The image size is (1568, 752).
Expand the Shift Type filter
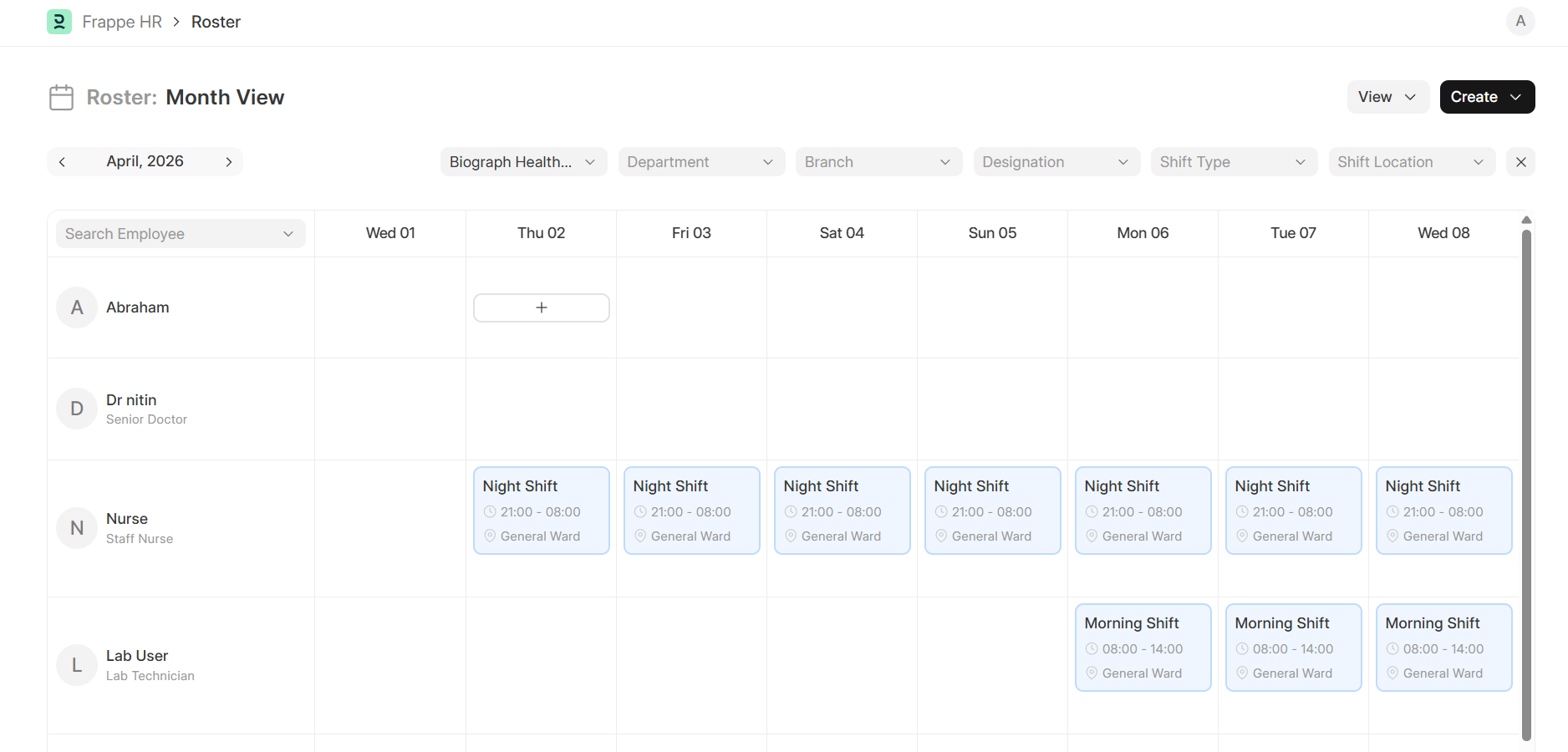pos(1233,162)
